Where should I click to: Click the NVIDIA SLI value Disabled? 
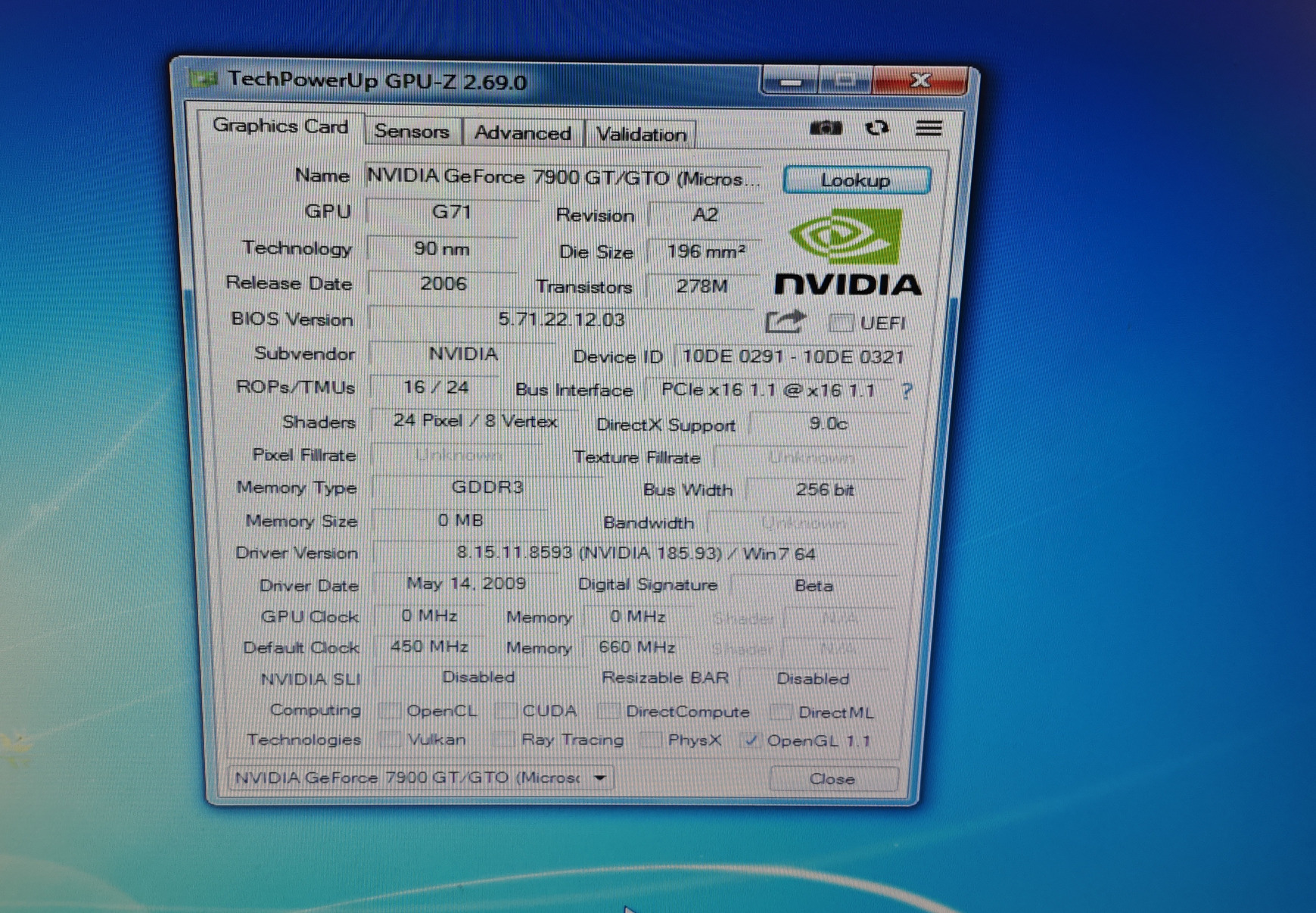478,678
